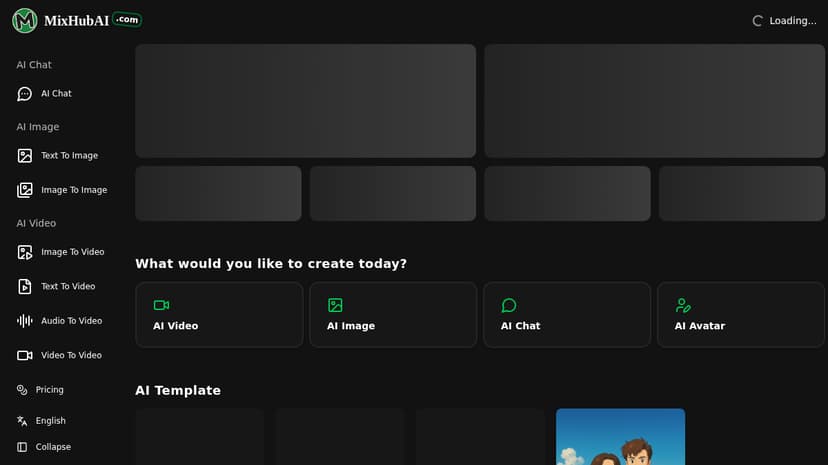Click the Text To Image sidebar icon
The image size is (828, 465).
[x=24, y=156]
